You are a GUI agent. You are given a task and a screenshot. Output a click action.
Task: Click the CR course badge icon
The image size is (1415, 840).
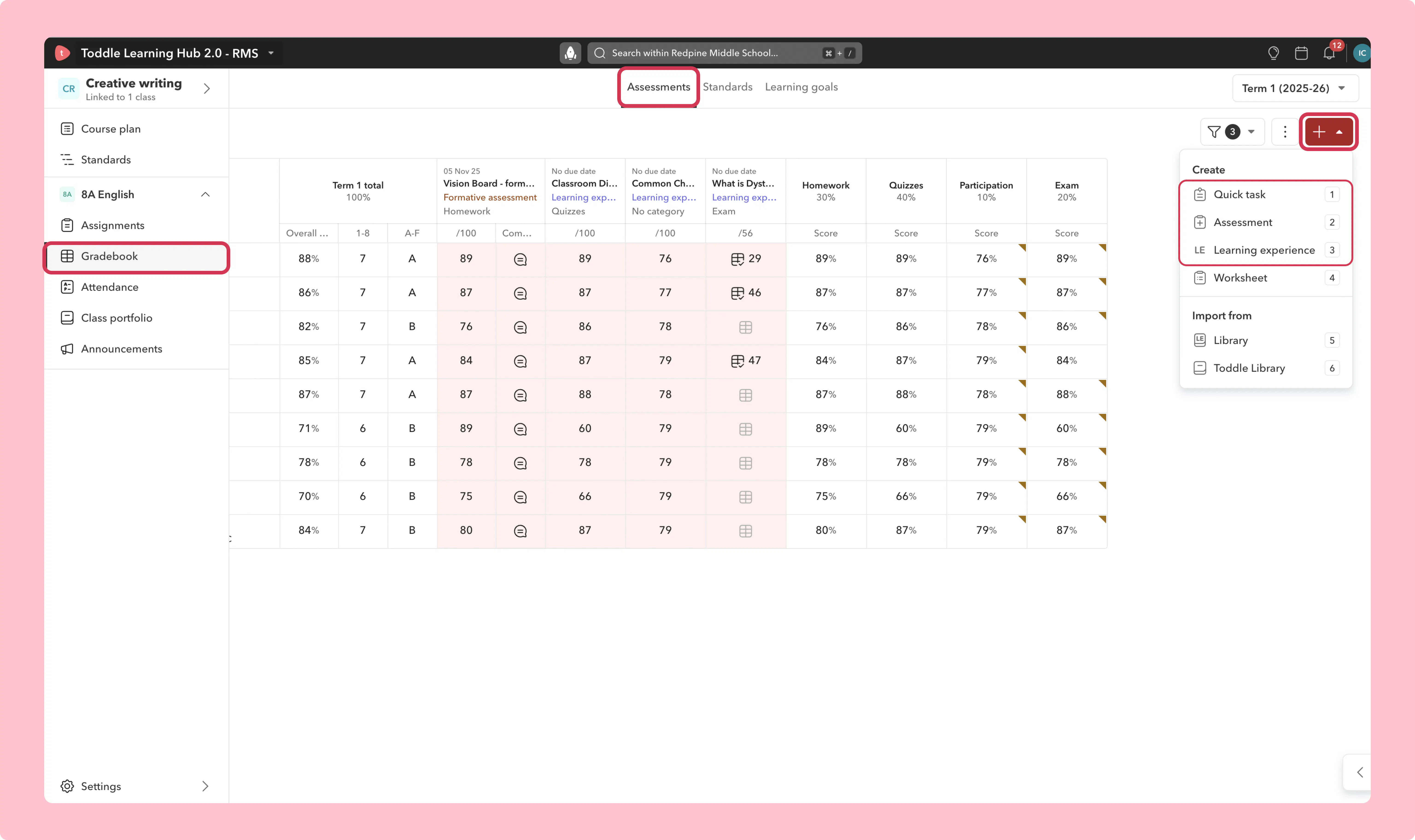tap(69, 89)
